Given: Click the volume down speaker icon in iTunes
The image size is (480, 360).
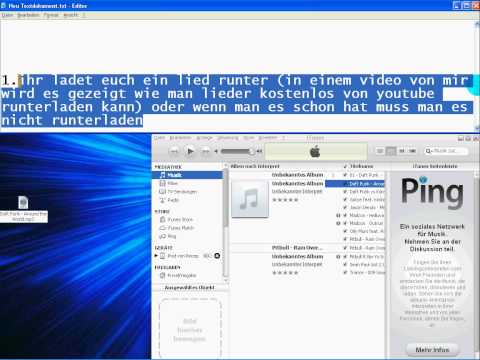Looking at the screenshot, I should point(216,151).
